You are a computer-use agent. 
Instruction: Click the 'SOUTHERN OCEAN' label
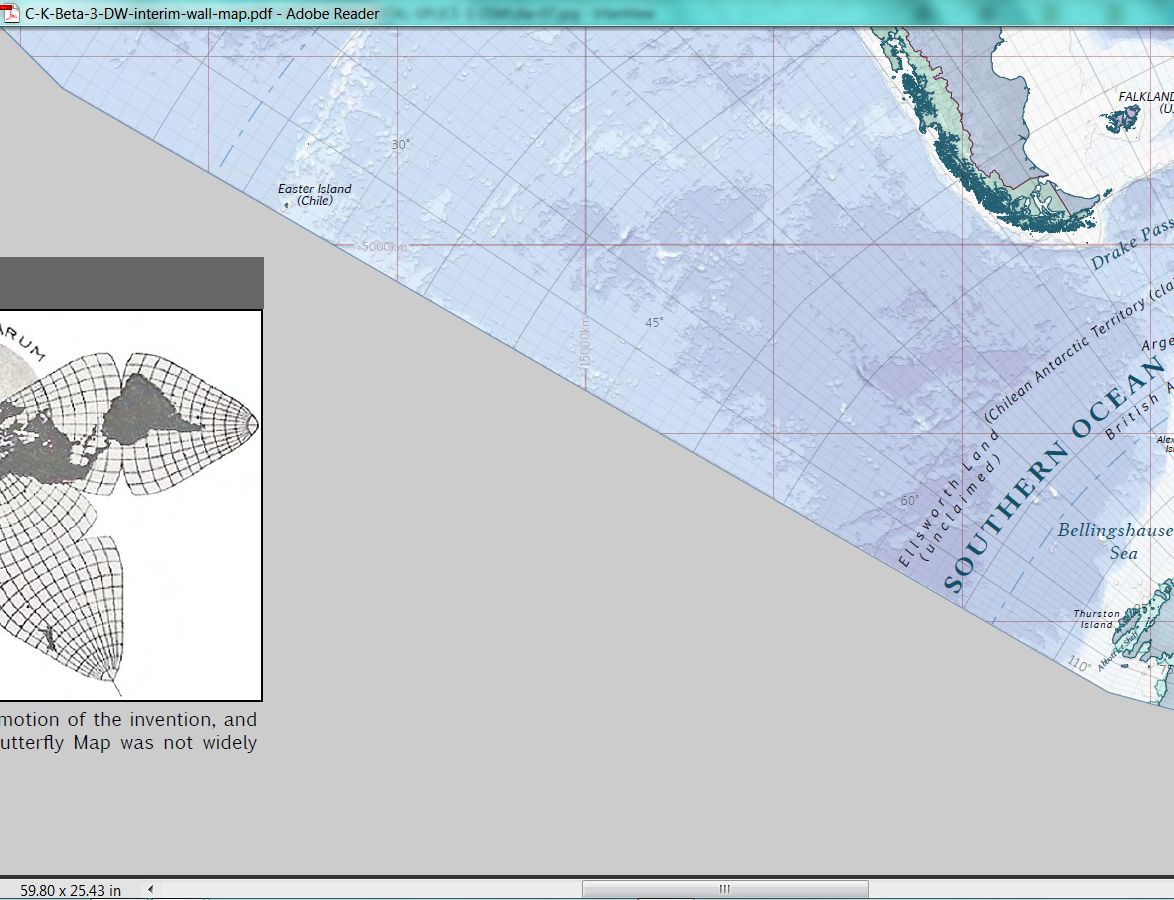[x=1054, y=475]
